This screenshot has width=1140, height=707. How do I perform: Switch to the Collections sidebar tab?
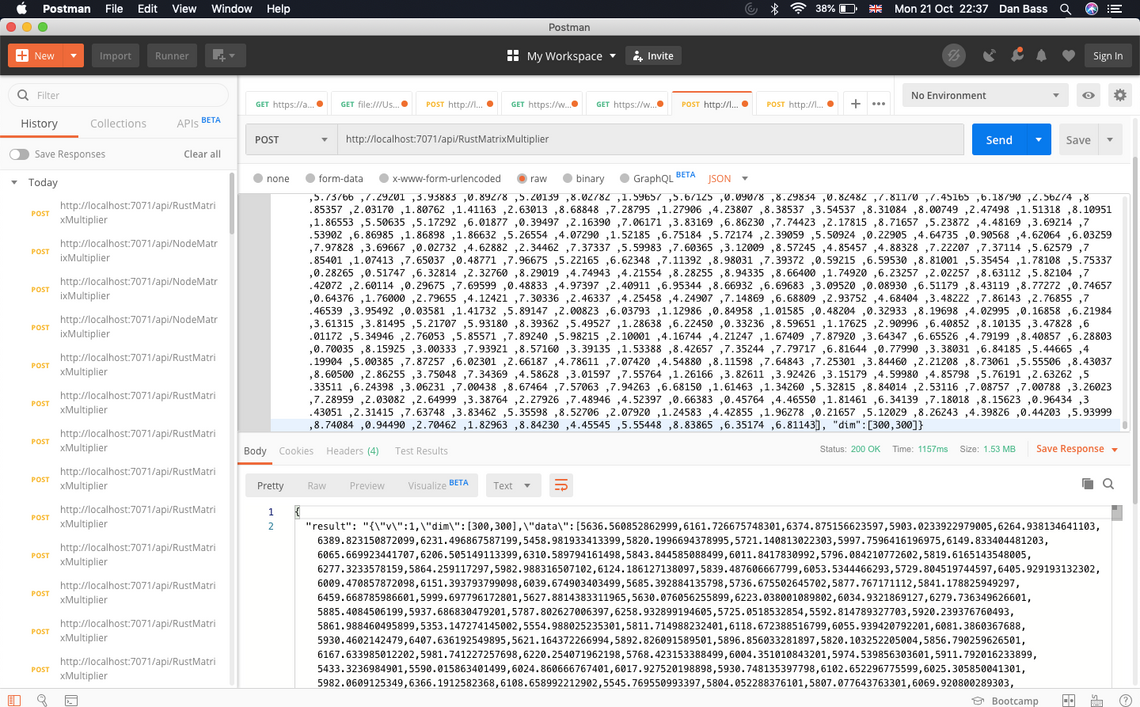[x=118, y=124]
